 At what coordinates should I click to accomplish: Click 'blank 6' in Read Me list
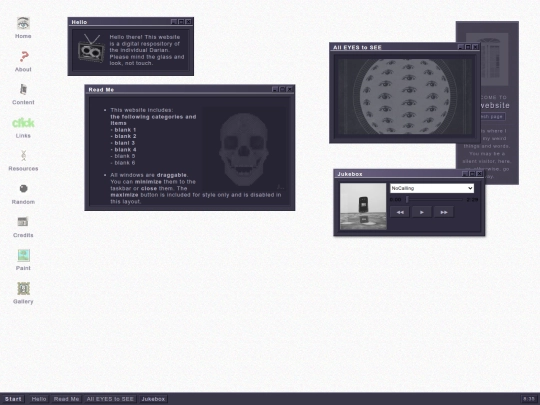coord(125,163)
